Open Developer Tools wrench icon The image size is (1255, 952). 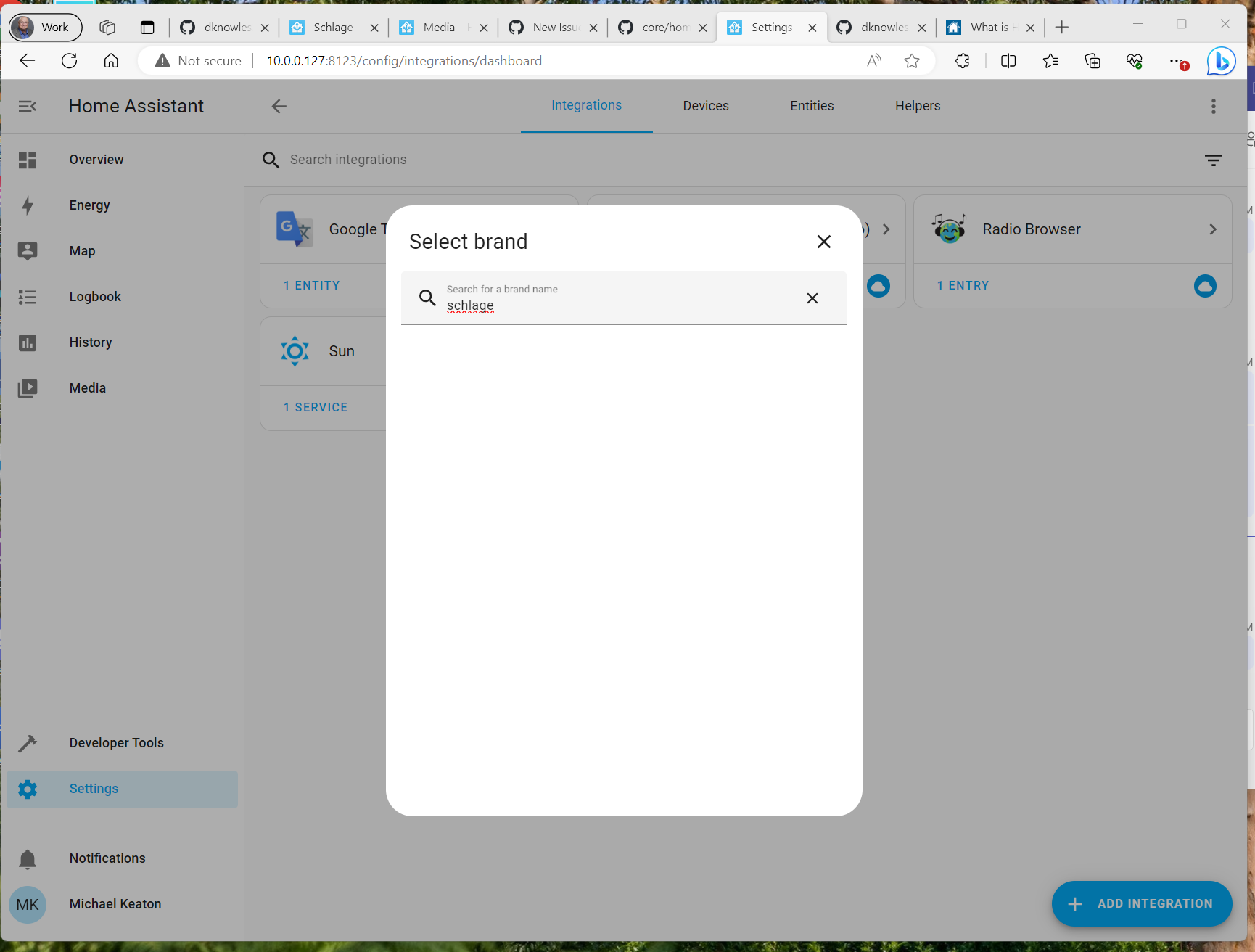(x=28, y=743)
